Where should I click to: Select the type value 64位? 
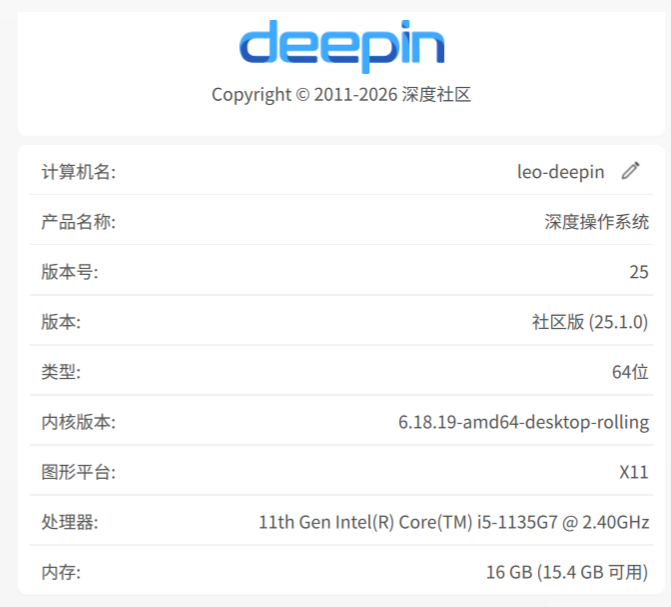pyautogui.click(x=630, y=372)
